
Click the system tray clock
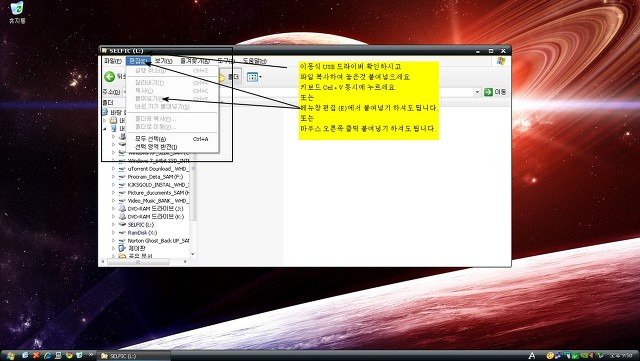[x=621, y=356]
